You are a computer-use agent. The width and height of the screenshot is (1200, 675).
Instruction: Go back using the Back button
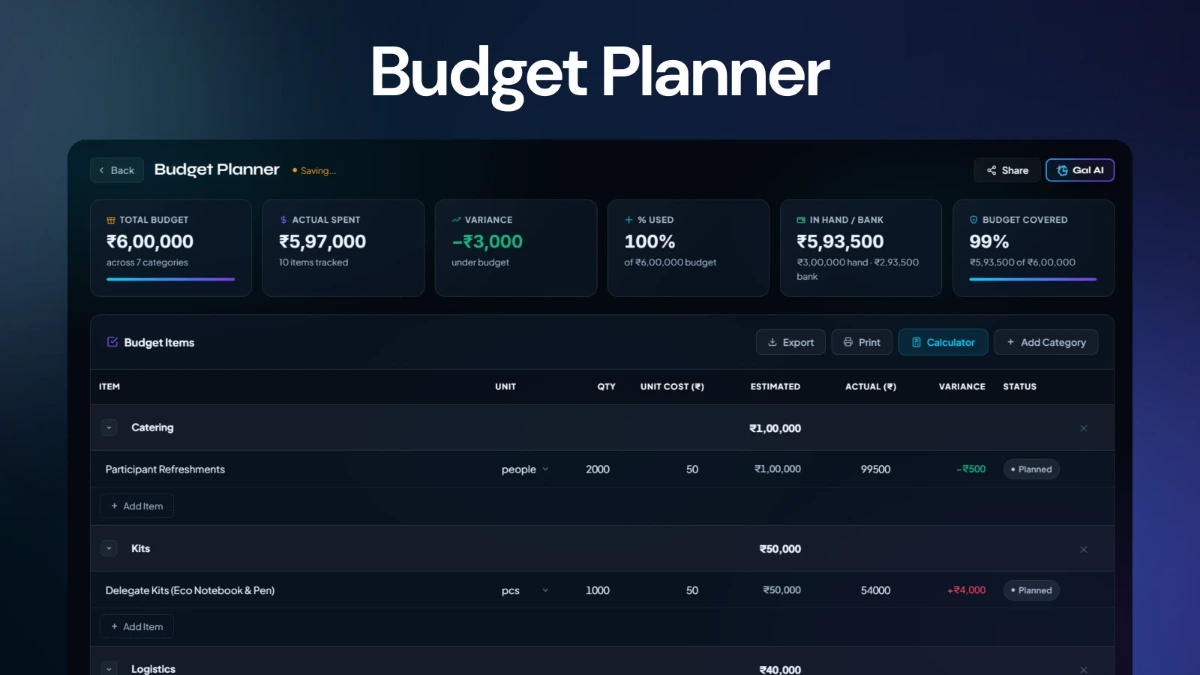117,170
